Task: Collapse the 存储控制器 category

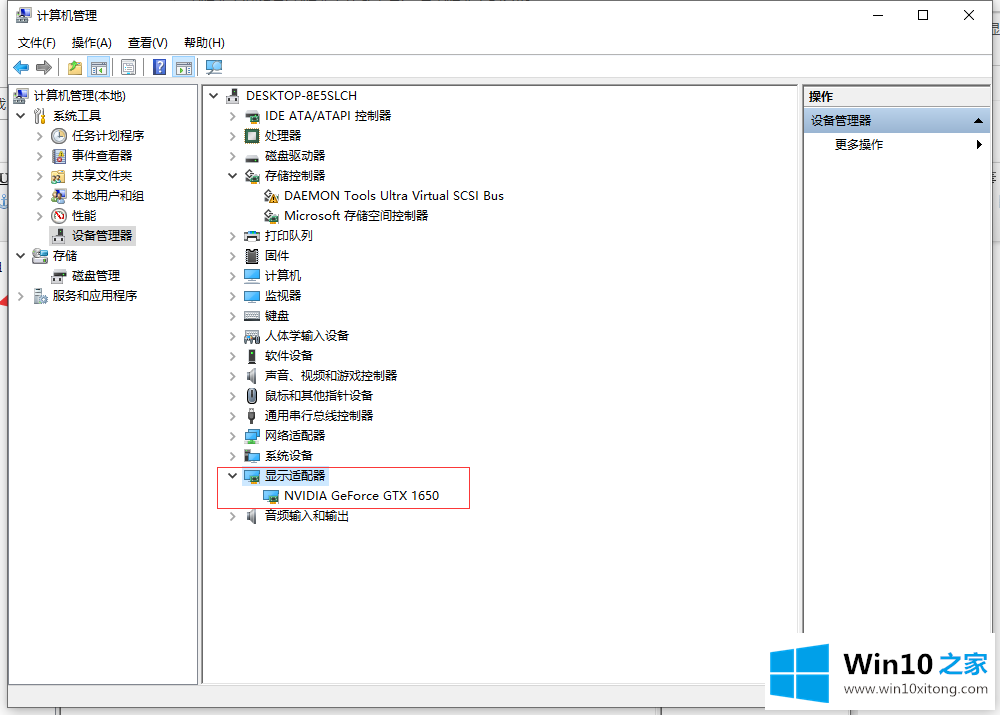Action: click(233, 175)
